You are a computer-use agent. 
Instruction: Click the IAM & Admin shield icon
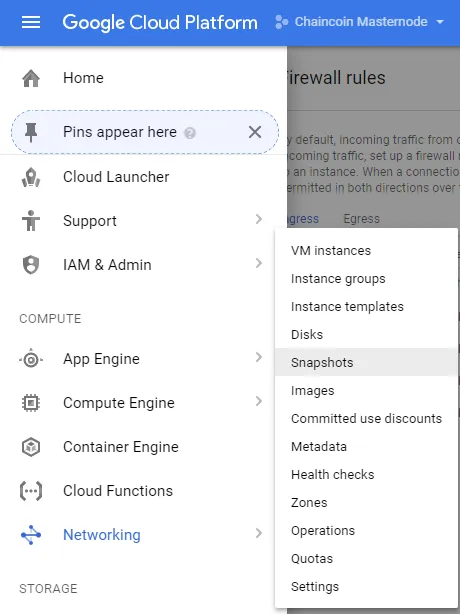pos(31,265)
